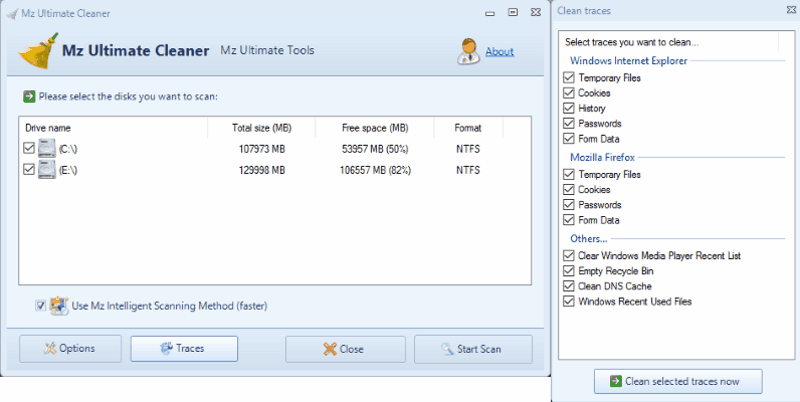Click the Mozilla Firefox group label
This screenshot has height=402, width=800.
click(603, 157)
